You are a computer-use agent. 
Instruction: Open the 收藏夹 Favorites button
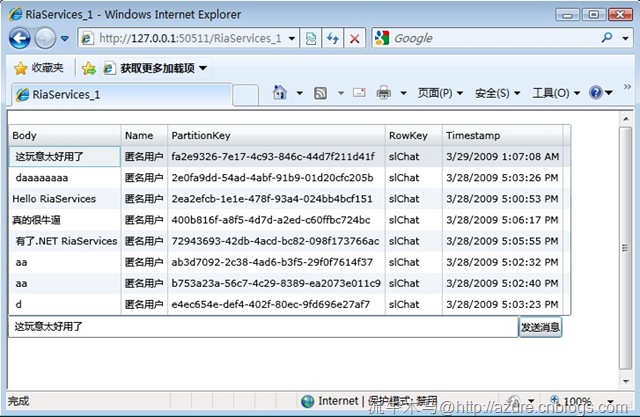pos(39,68)
